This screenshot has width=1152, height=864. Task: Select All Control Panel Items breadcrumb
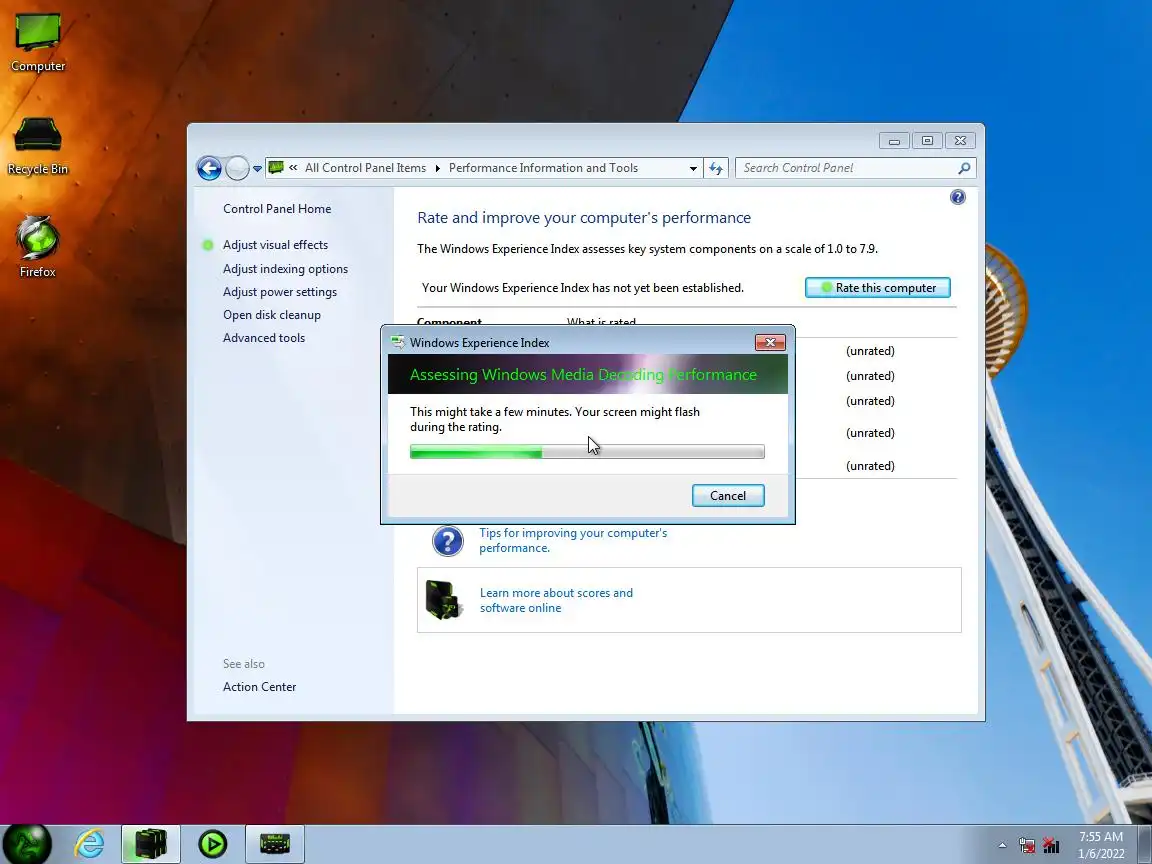pyautogui.click(x=365, y=168)
